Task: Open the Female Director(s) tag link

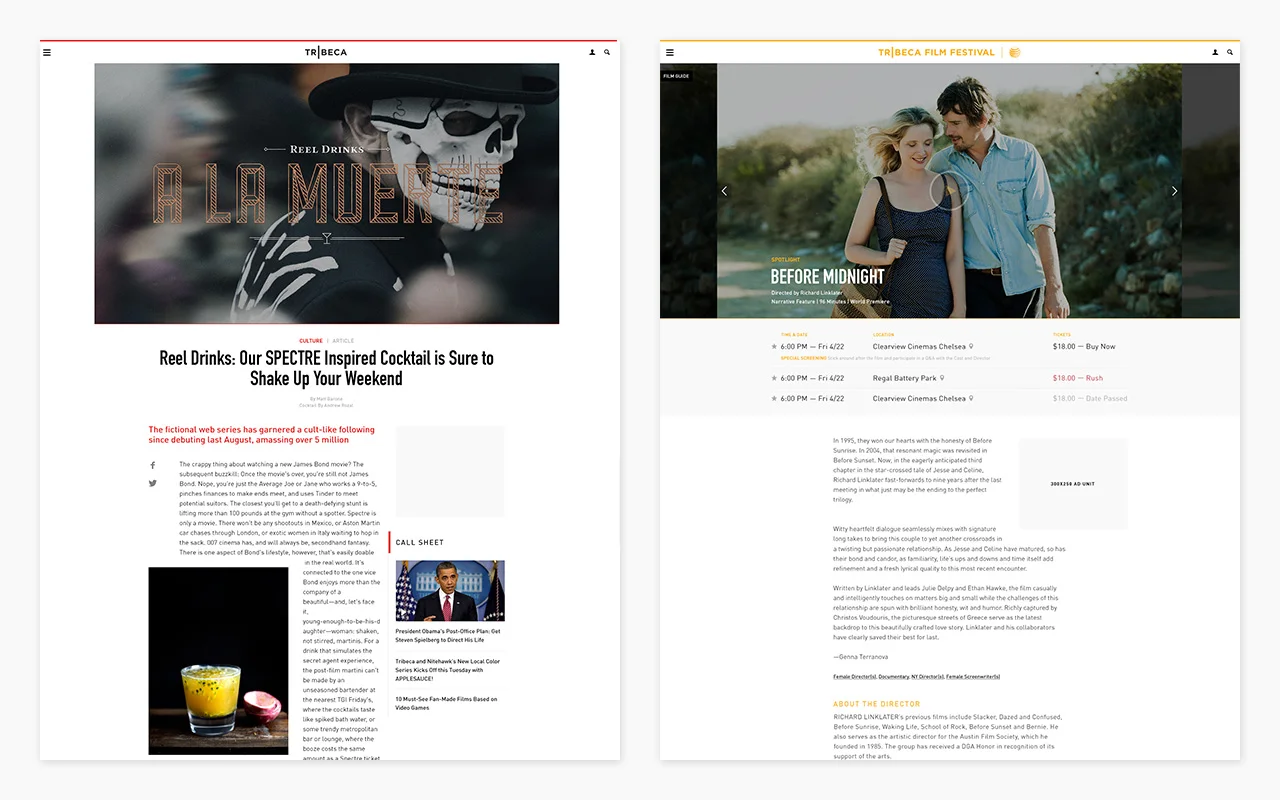Action: (854, 677)
